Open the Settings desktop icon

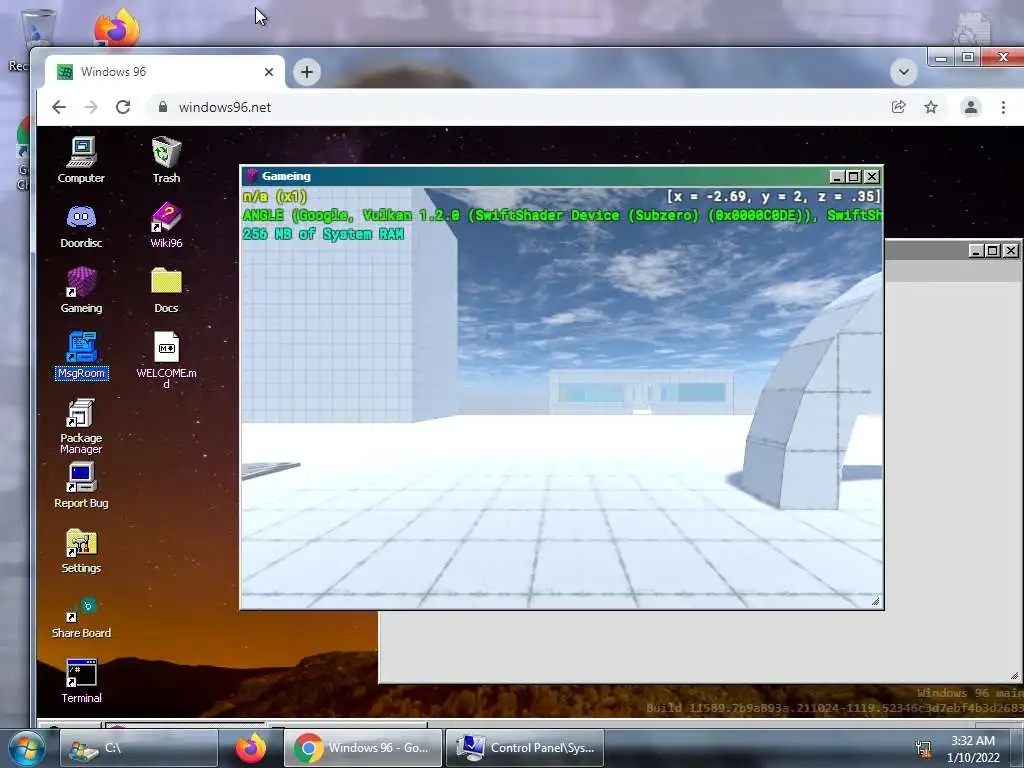tap(81, 551)
